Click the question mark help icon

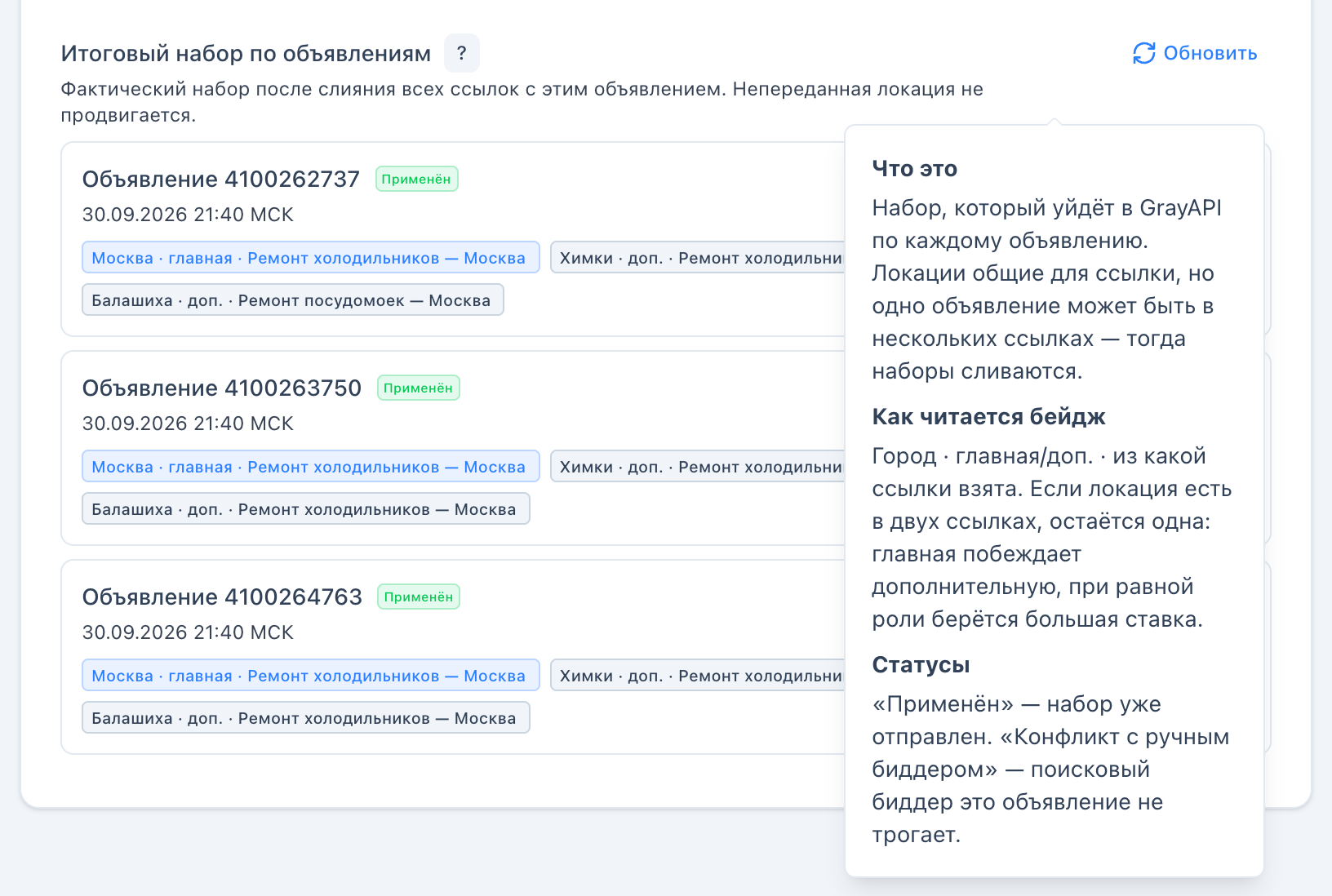point(462,53)
